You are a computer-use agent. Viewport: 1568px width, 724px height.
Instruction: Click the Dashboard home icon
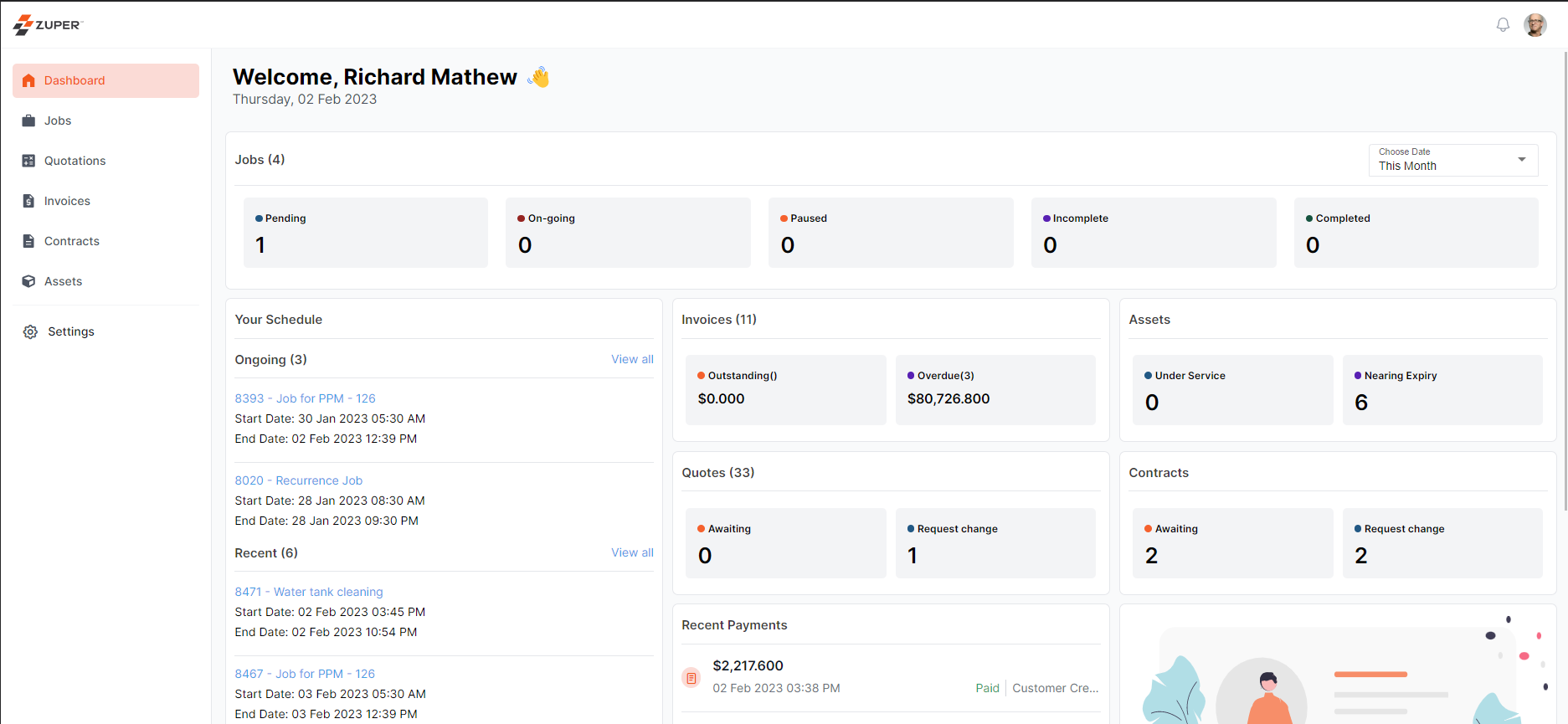pos(29,81)
